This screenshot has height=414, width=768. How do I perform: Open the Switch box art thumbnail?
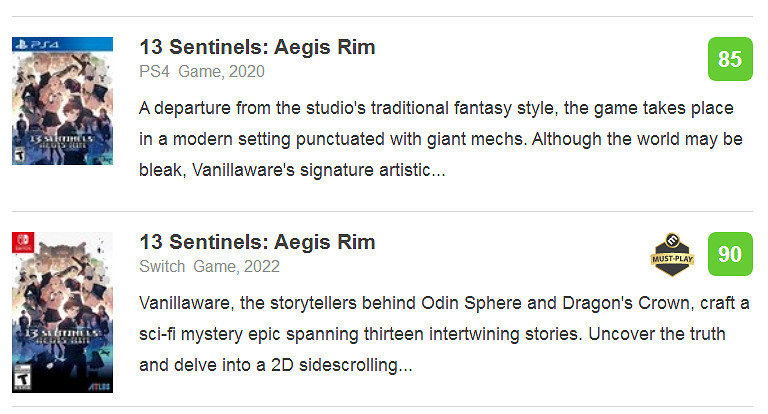pyautogui.click(x=62, y=312)
